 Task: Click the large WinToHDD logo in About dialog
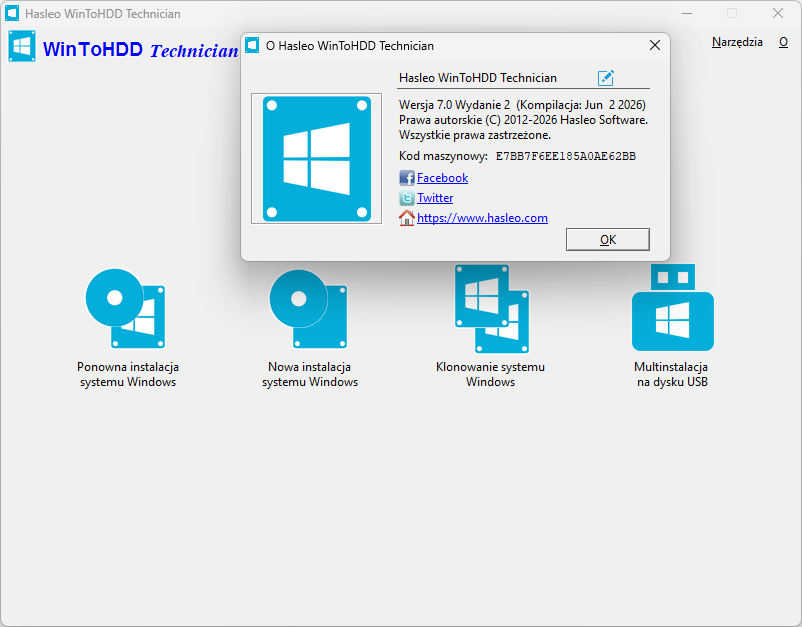pos(317,159)
